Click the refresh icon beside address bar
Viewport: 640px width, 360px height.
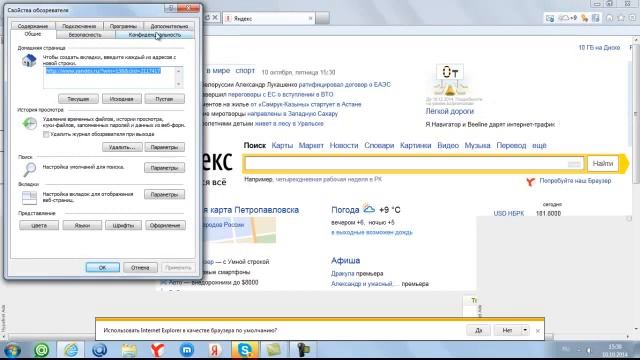pyautogui.click(x=207, y=18)
